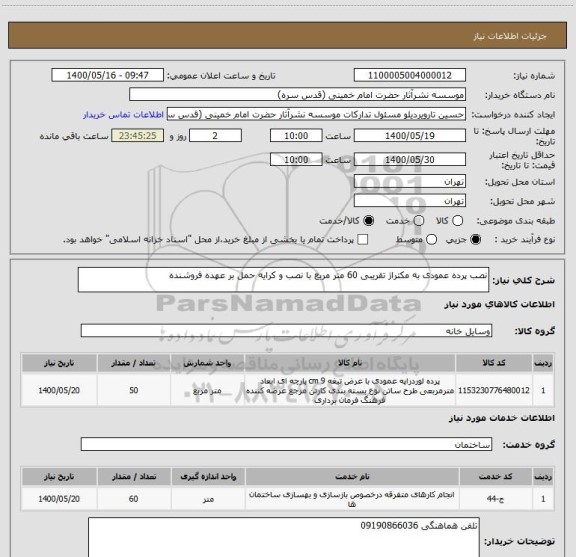
Task: Click the price validity hour field
Action: pyautogui.click(x=296, y=159)
